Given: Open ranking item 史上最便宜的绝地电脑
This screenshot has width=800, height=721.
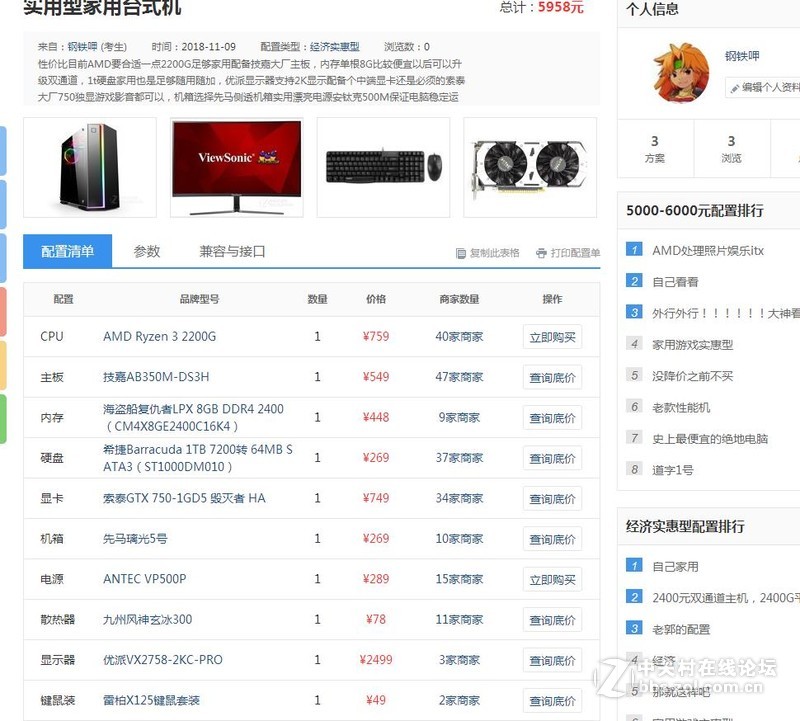Looking at the screenshot, I should 710,439.
